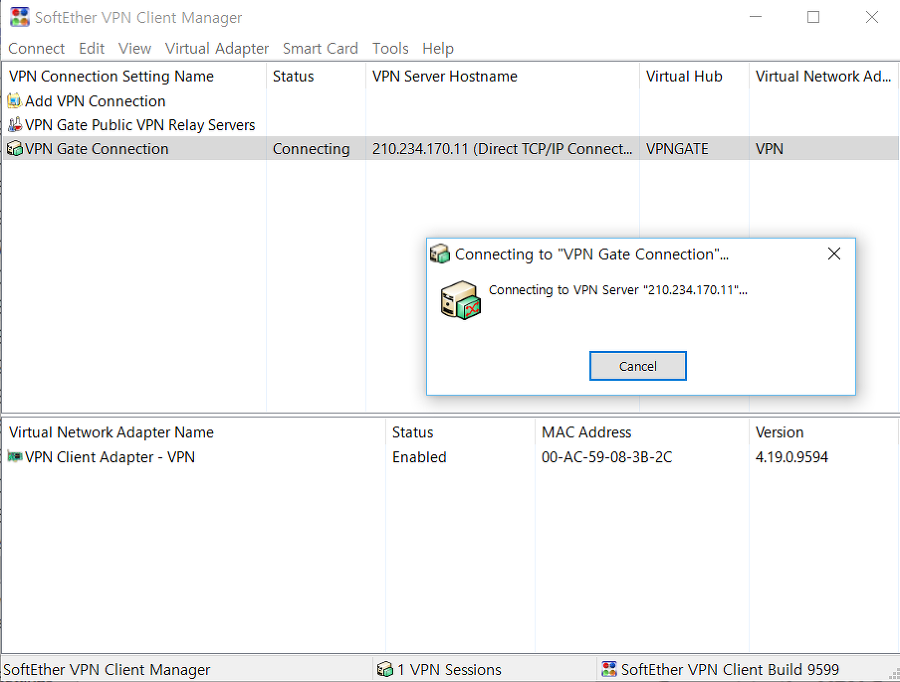This screenshot has width=900, height=682.
Task: Click the VPN adapter cell in connection row
Action: click(x=769, y=149)
